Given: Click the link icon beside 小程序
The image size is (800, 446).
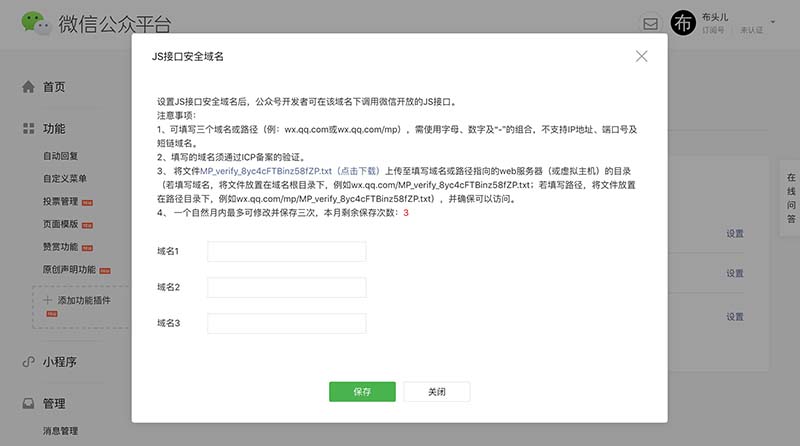Looking at the screenshot, I should pos(29,362).
